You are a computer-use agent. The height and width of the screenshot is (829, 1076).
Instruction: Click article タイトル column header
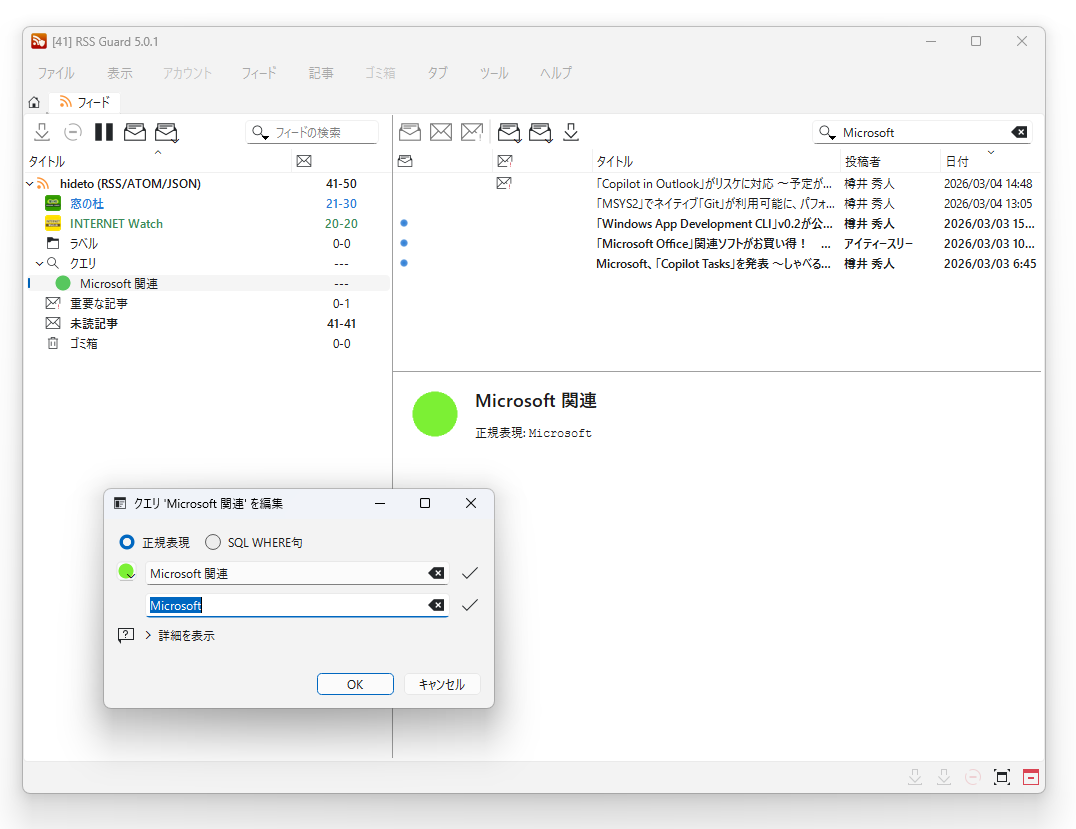[716, 161]
